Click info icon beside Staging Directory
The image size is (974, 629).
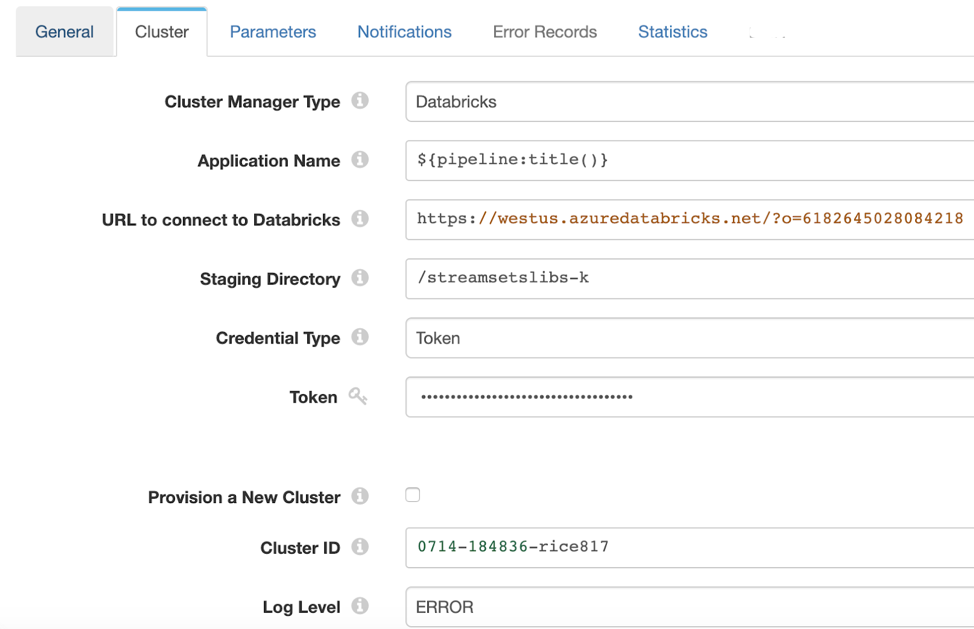pos(360,278)
